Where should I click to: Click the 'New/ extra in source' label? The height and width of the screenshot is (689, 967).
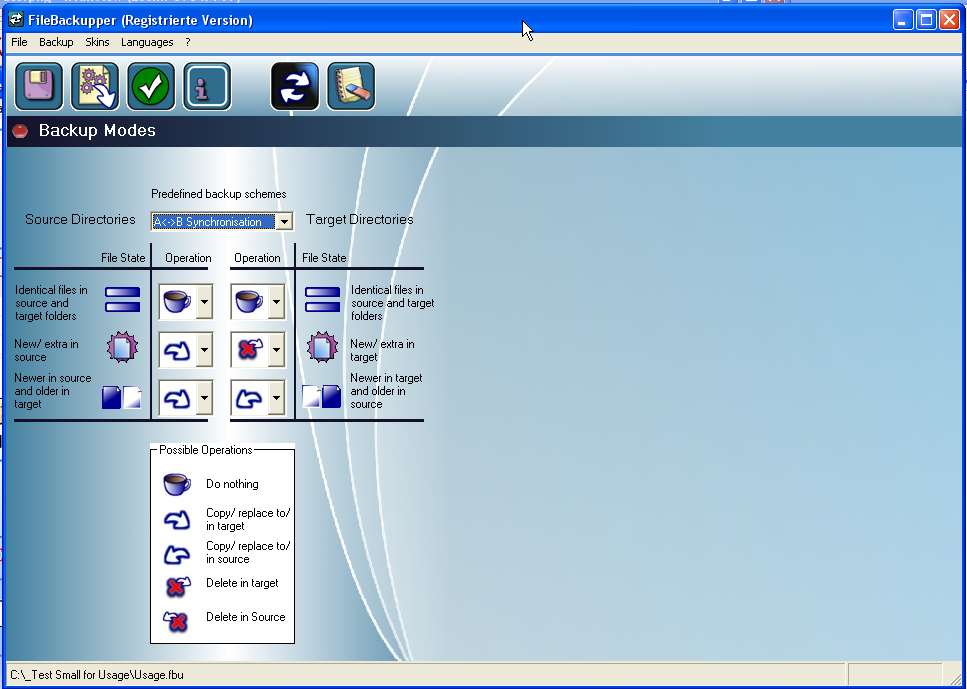click(x=46, y=350)
